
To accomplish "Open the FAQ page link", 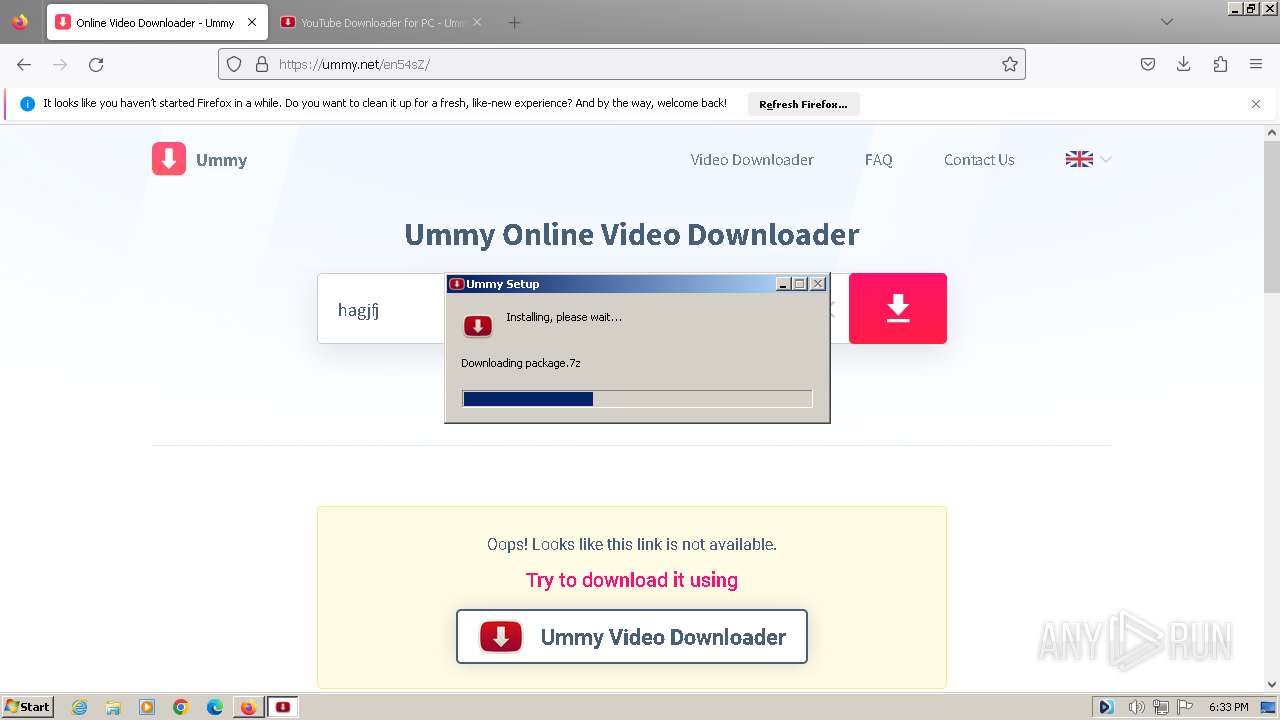I will [x=878, y=160].
